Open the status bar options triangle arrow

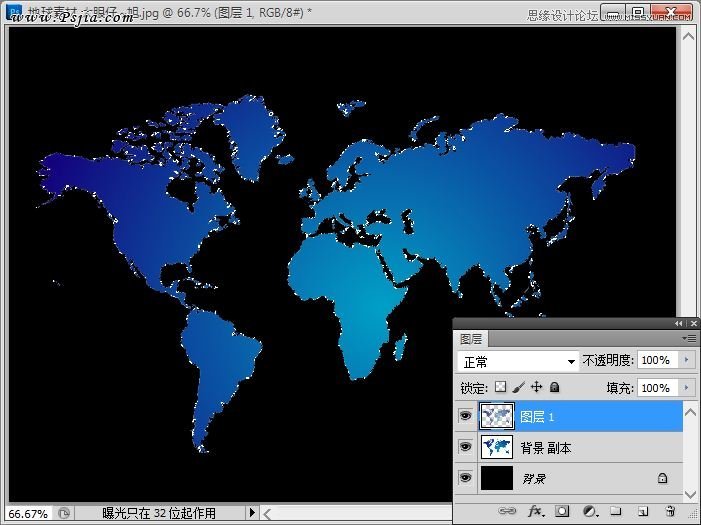252,512
